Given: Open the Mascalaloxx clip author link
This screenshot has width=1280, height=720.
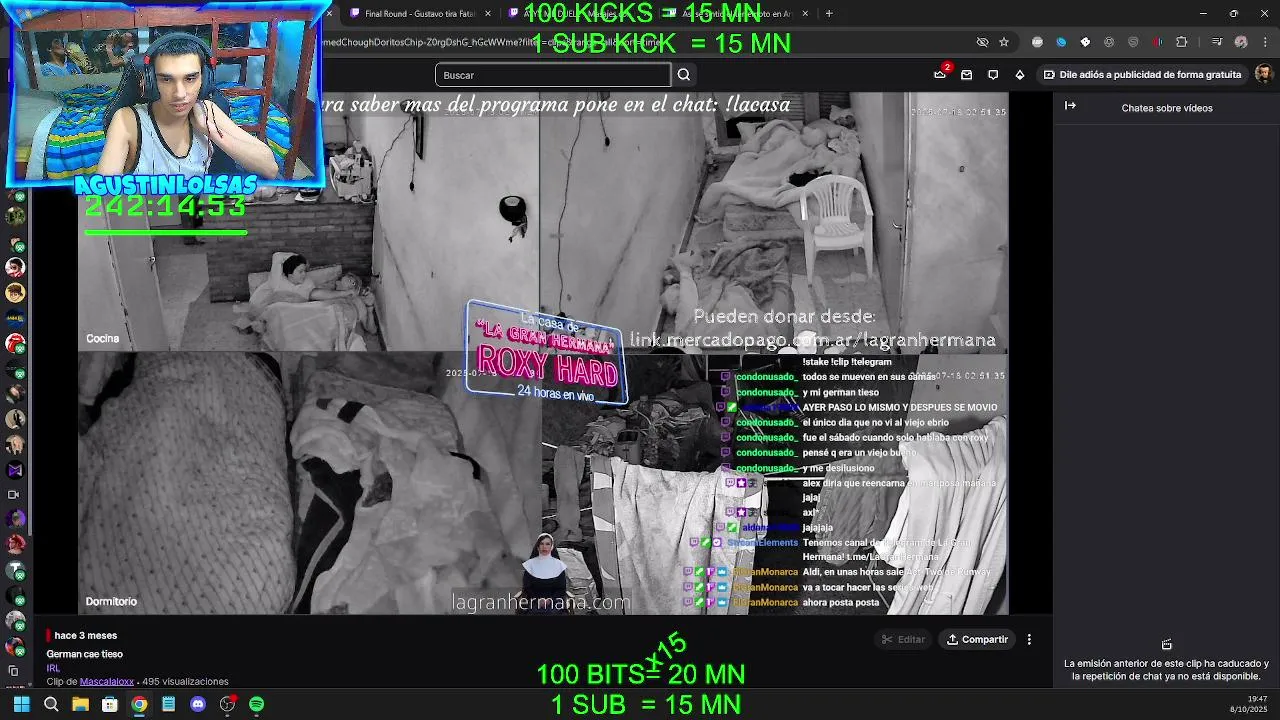Looking at the screenshot, I should (106, 682).
